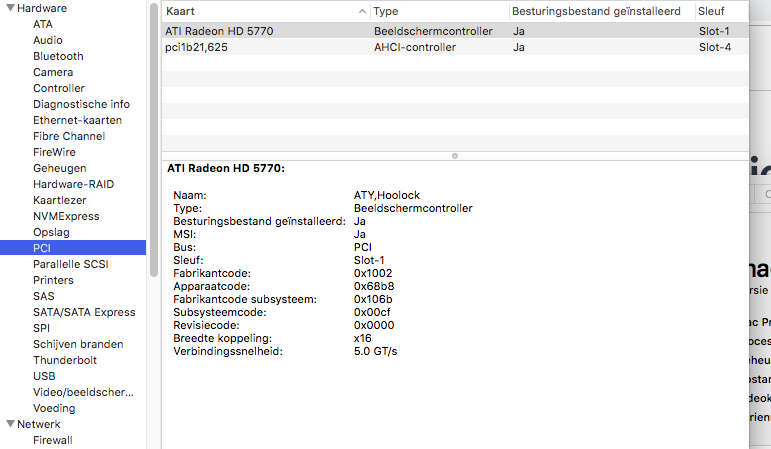Image resolution: width=771 pixels, height=449 pixels.
Task: Click the Verbindingssnelheid label
Action: [x=228, y=351]
